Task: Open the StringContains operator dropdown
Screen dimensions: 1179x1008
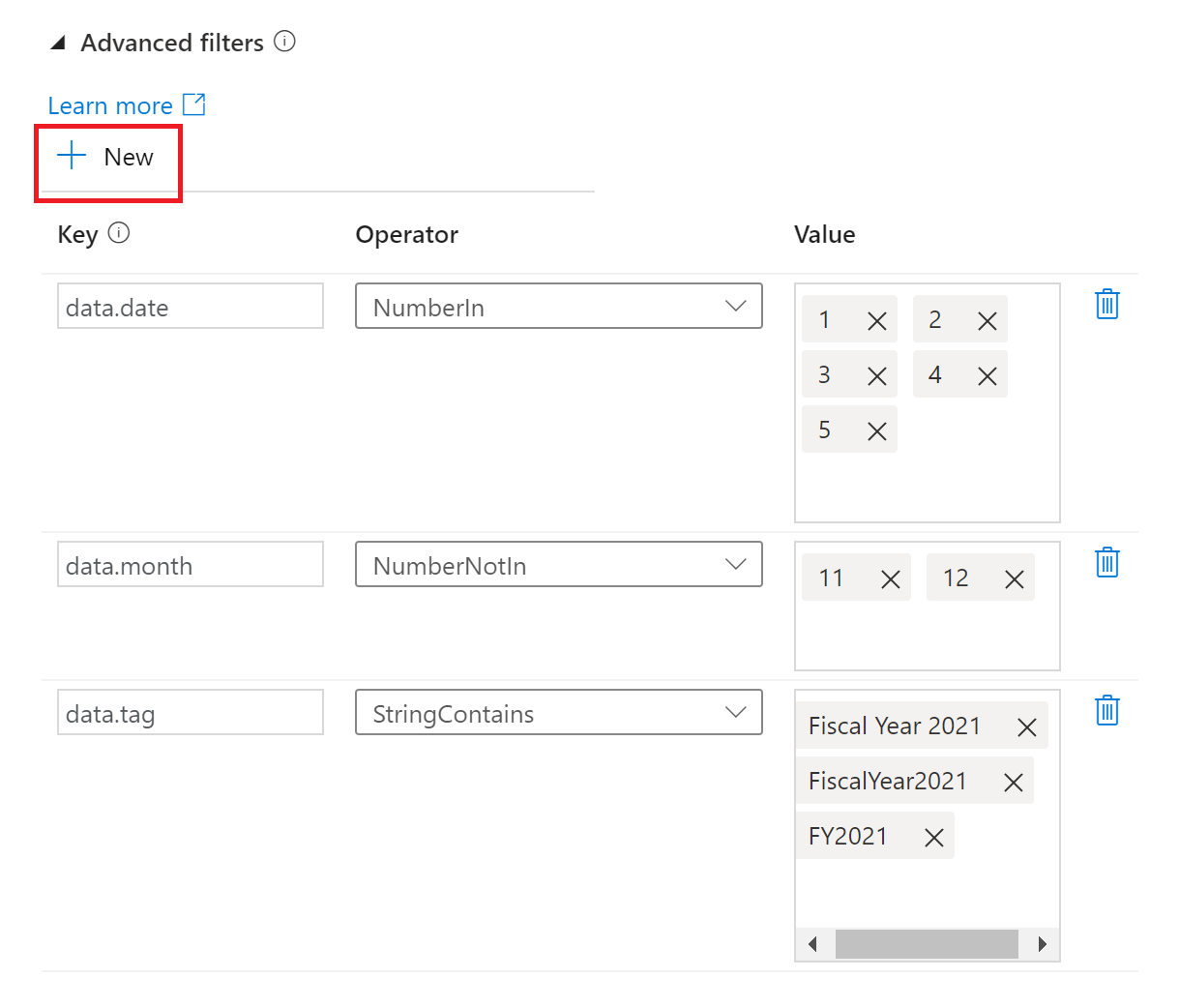Action: coord(737,712)
